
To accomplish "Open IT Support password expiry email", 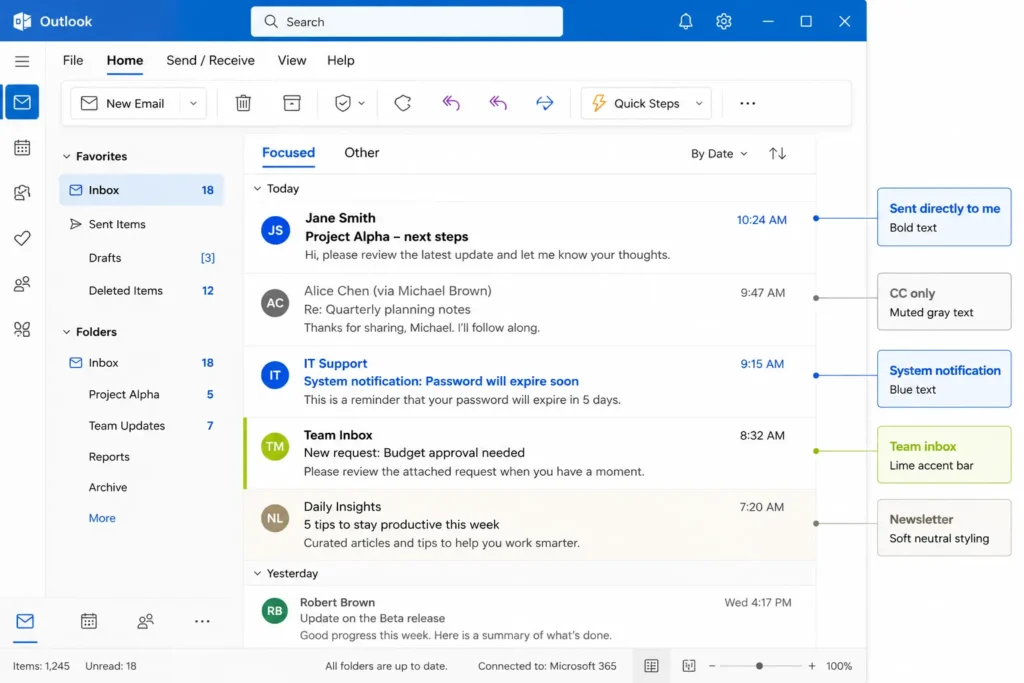I will (530, 381).
